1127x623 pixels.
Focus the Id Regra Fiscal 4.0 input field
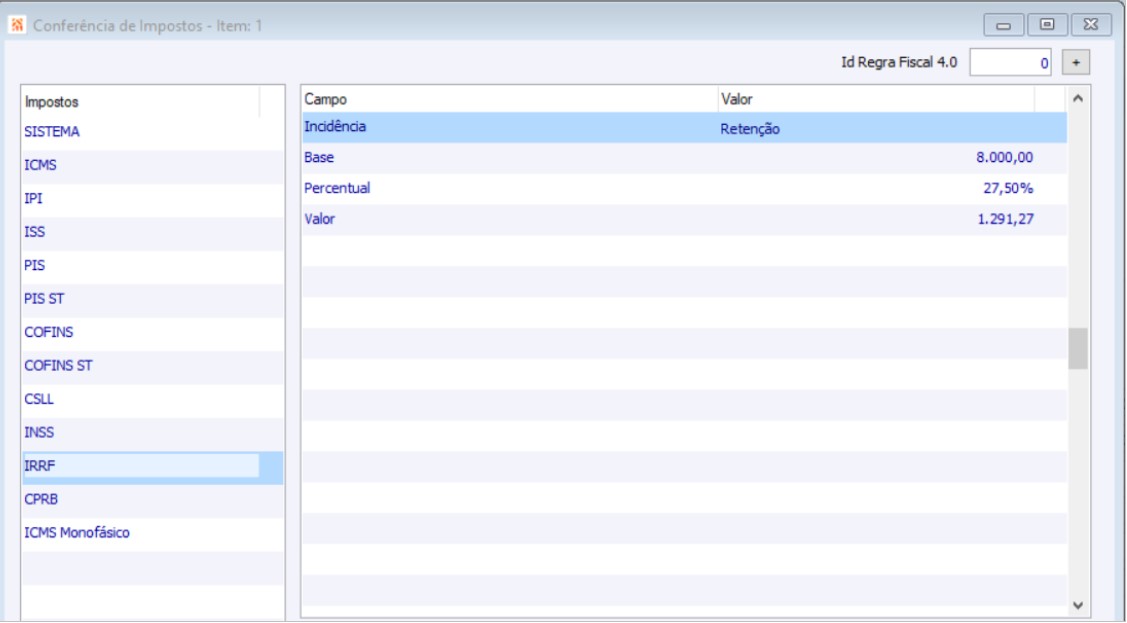(1010, 63)
